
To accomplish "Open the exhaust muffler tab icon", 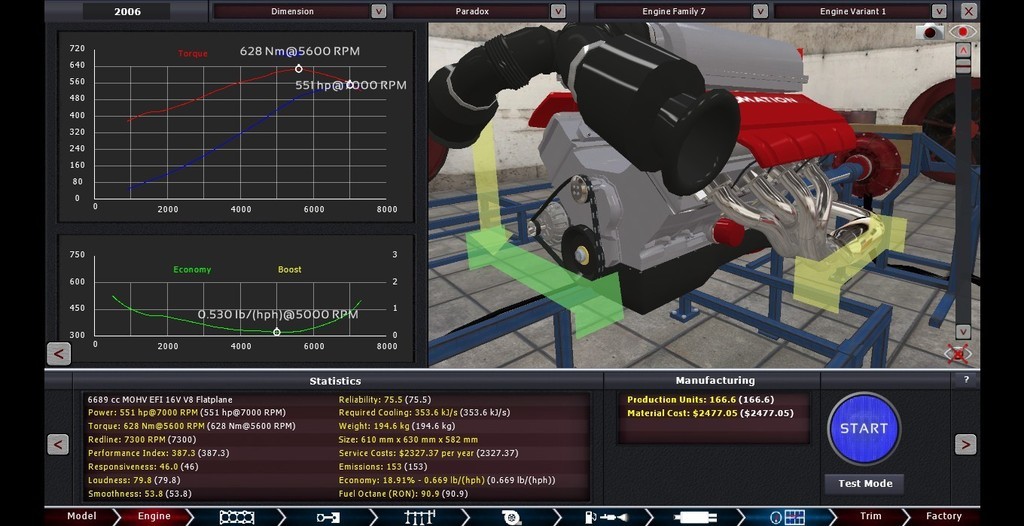I will [x=693, y=517].
